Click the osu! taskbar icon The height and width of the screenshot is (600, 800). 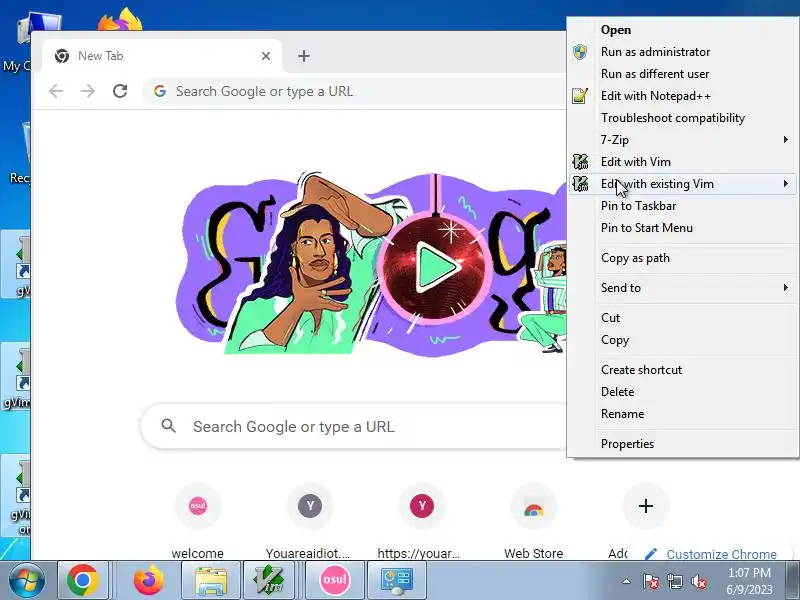pos(334,580)
